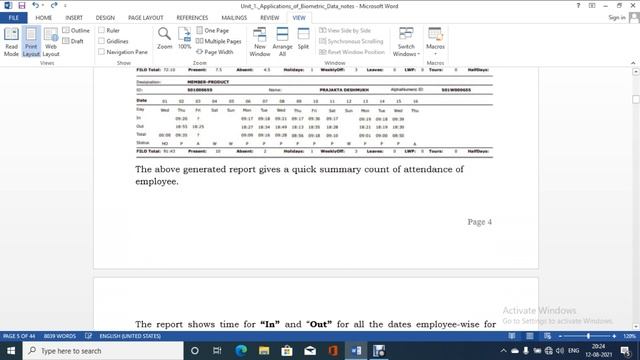Customize Quick Access Toolbar dropdown
This screenshot has width=640, height=360.
point(65,6)
